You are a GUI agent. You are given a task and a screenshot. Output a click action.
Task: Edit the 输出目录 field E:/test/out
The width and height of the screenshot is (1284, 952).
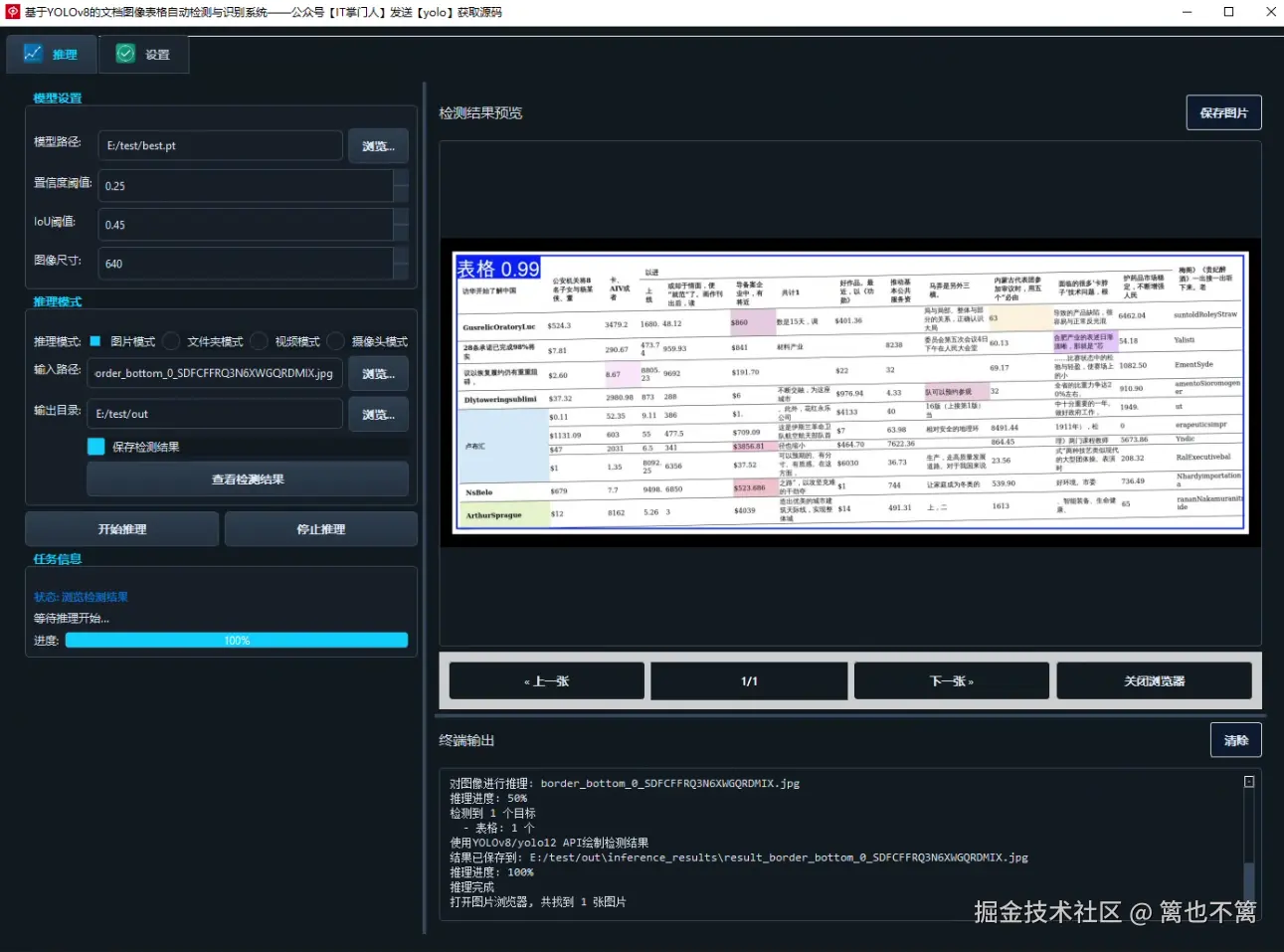(x=215, y=414)
